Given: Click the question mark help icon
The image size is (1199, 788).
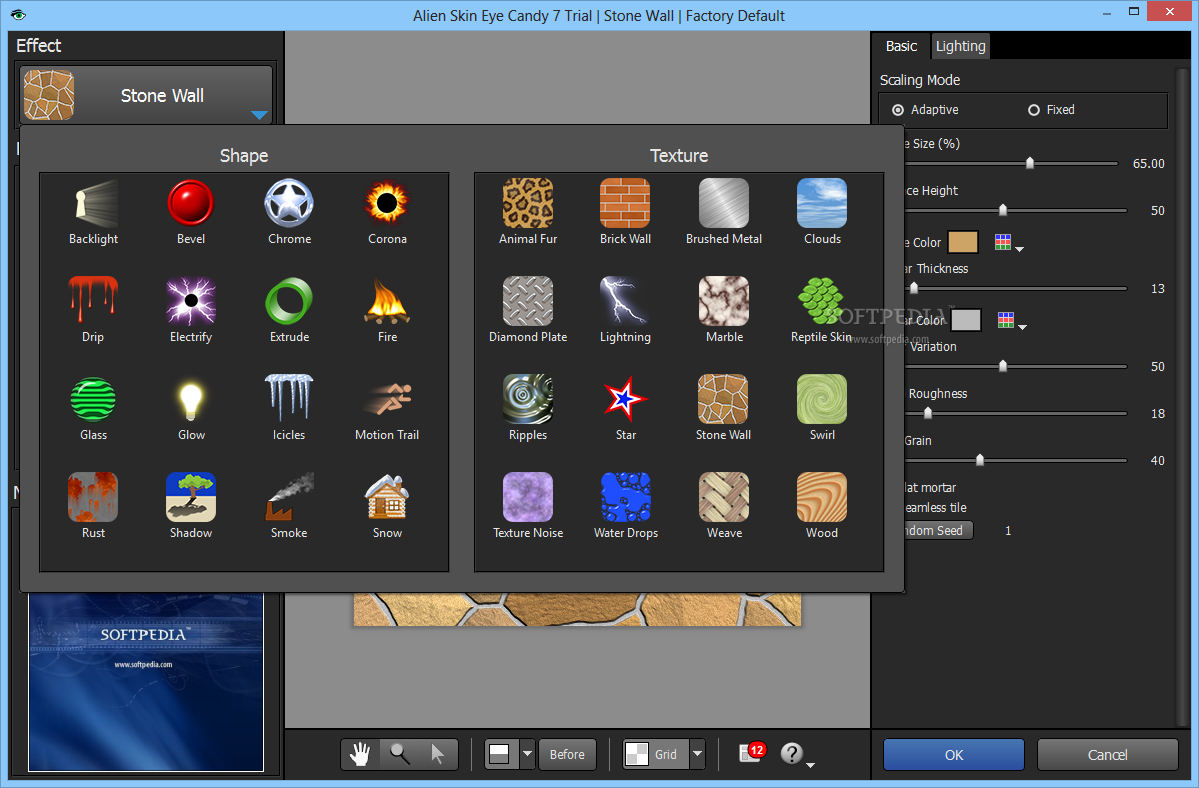Looking at the screenshot, I should pos(791,754).
